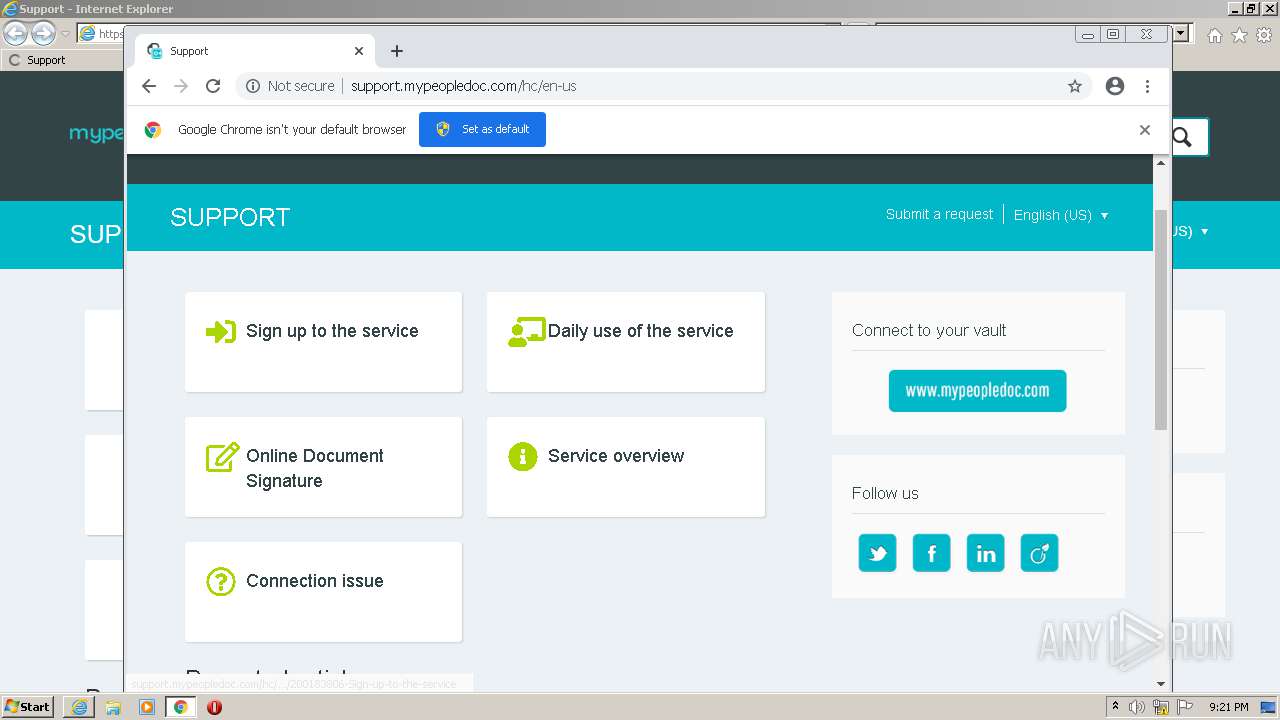Click the pencil-edit signature icon
Viewport: 1280px width, 720px height.
(222, 457)
